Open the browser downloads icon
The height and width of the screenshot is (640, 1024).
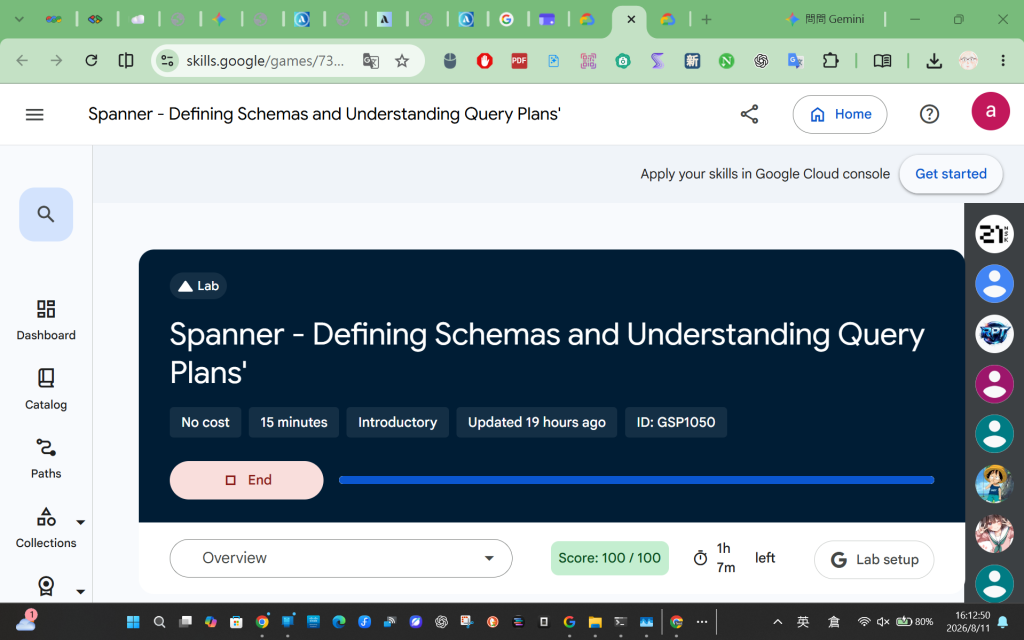point(934,61)
